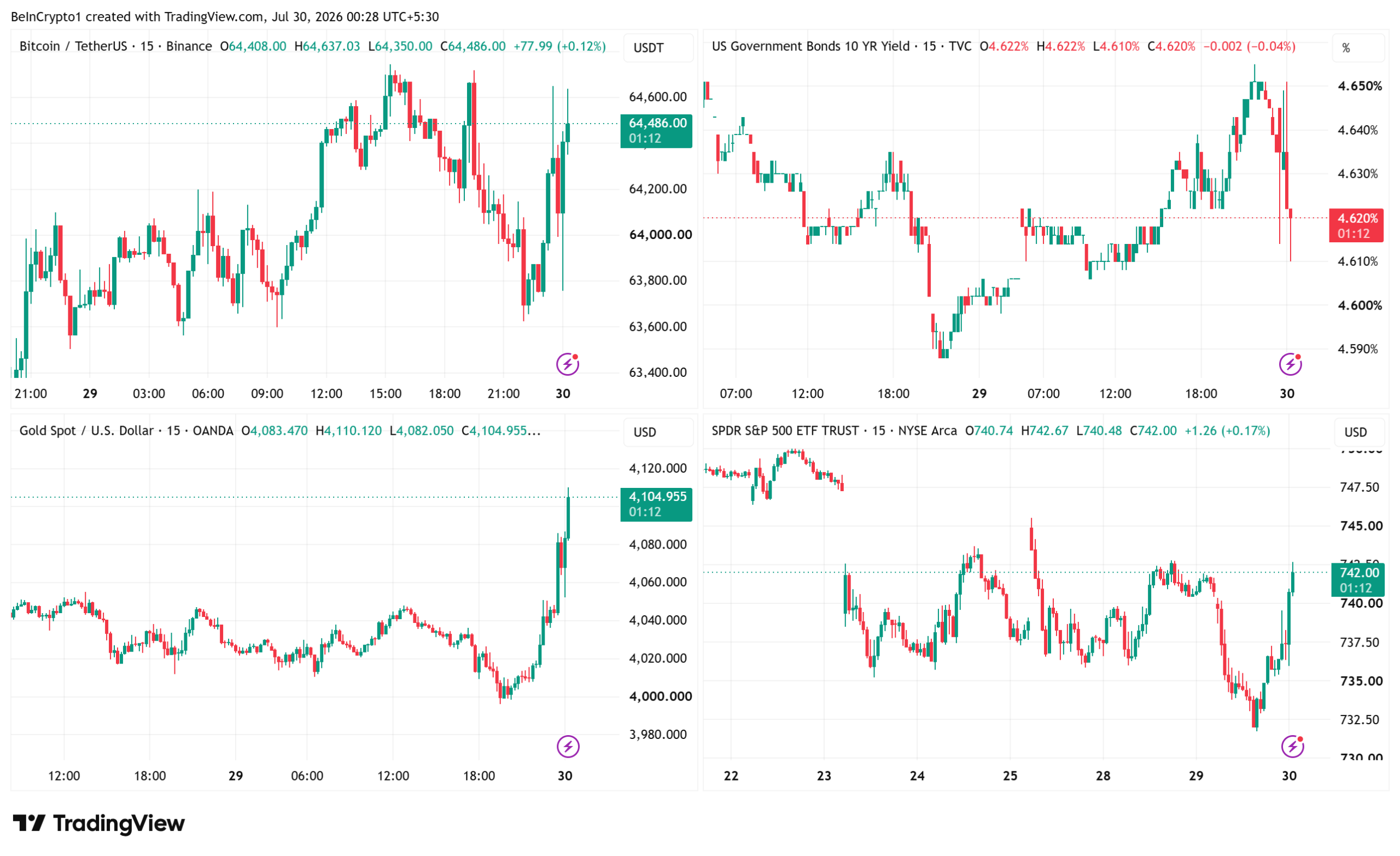
Task: Click date 25 on SPDR time axis
Action: coord(1010,776)
